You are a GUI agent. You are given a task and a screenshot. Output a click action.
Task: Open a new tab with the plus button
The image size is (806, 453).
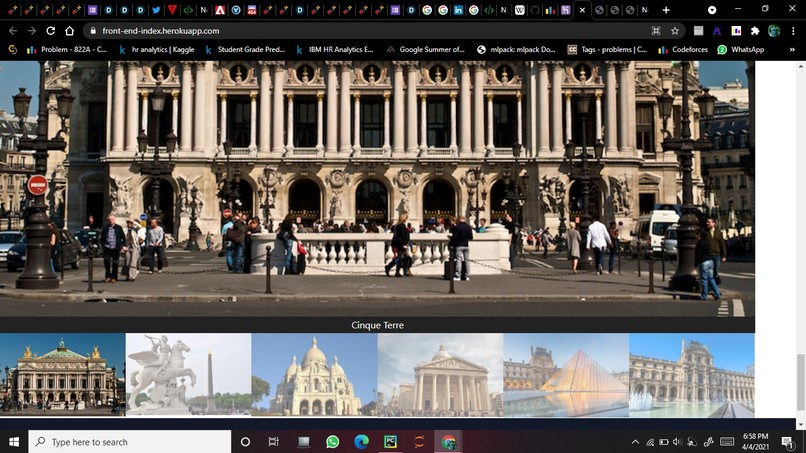[x=666, y=10]
